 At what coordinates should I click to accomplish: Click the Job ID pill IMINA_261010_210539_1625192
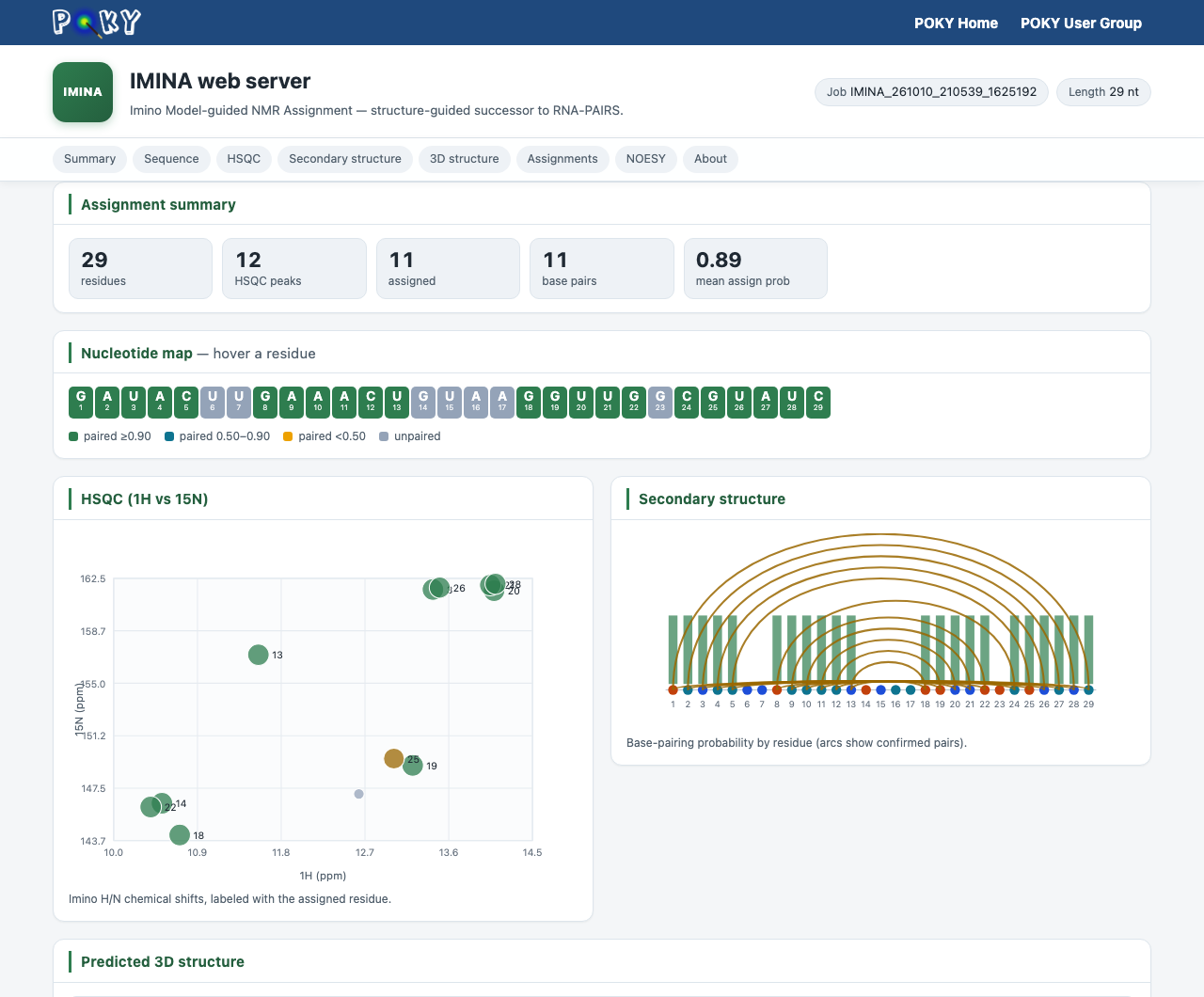tap(931, 92)
